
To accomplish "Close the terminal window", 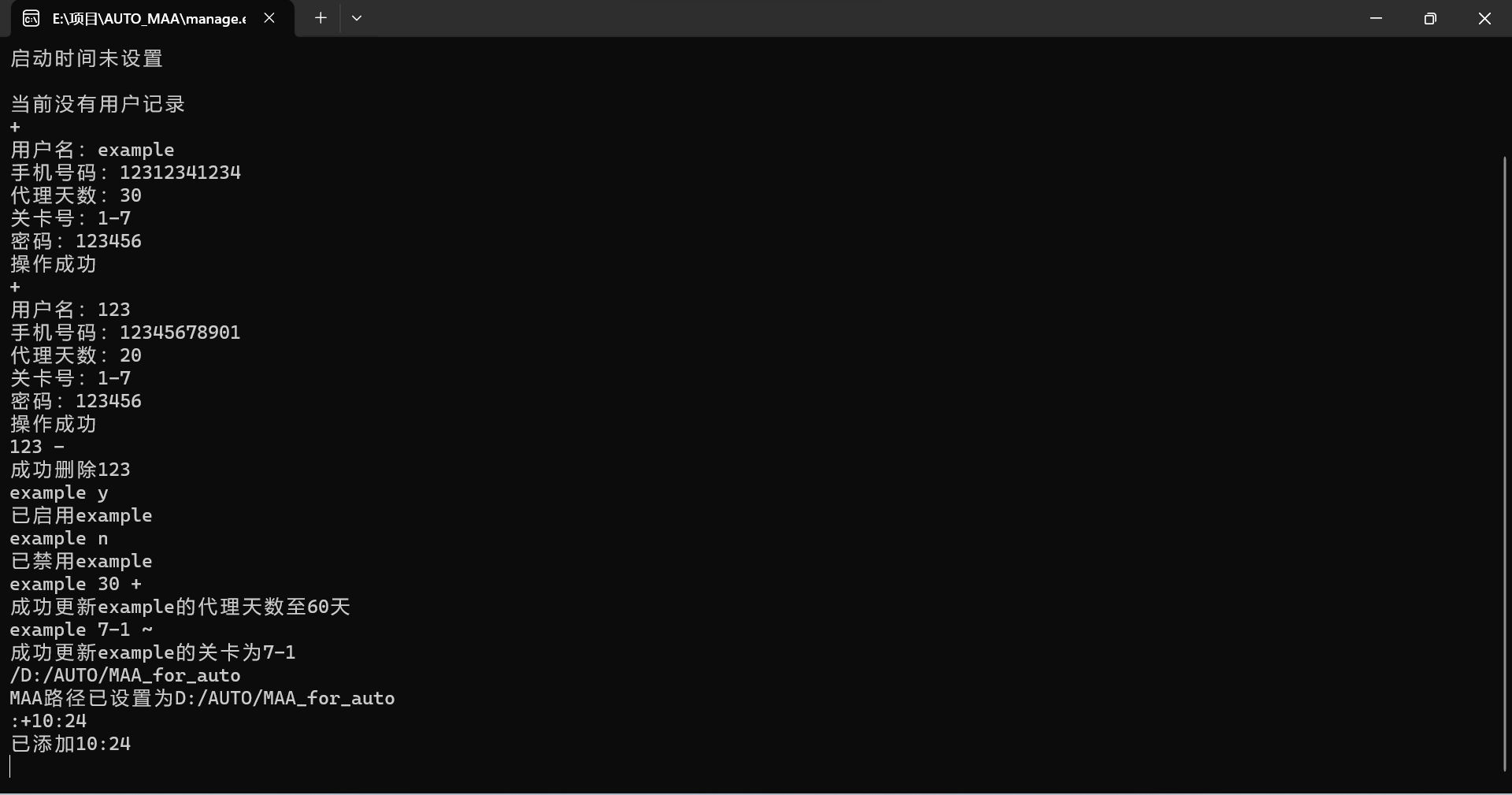I will coord(1484,18).
